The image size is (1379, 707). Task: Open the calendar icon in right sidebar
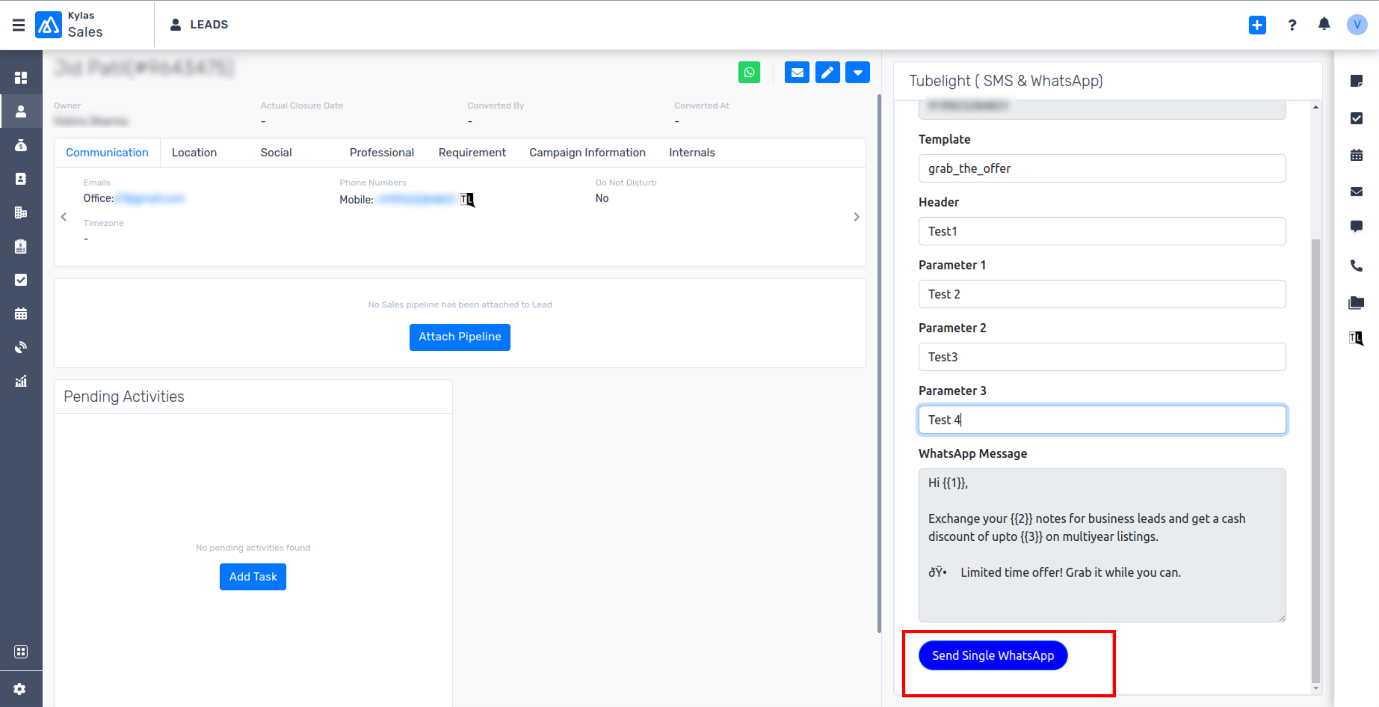click(x=1356, y=155)
